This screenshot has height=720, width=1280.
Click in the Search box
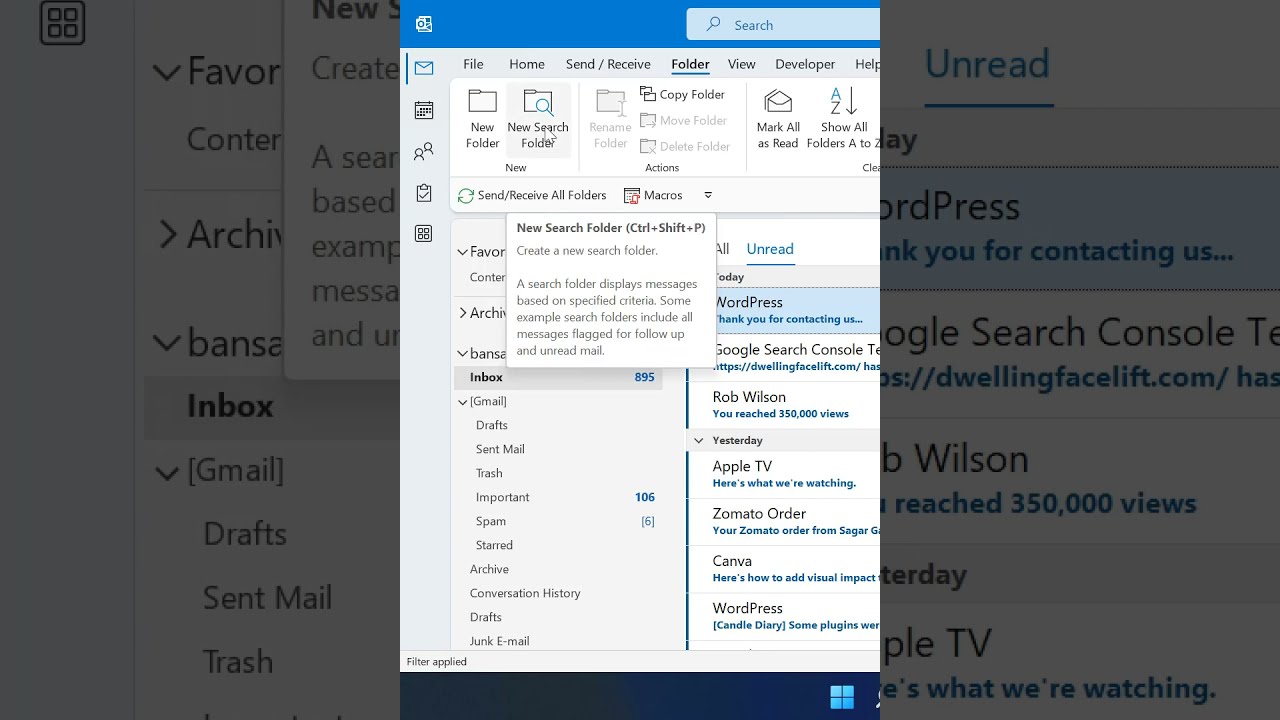pos(783,25)
